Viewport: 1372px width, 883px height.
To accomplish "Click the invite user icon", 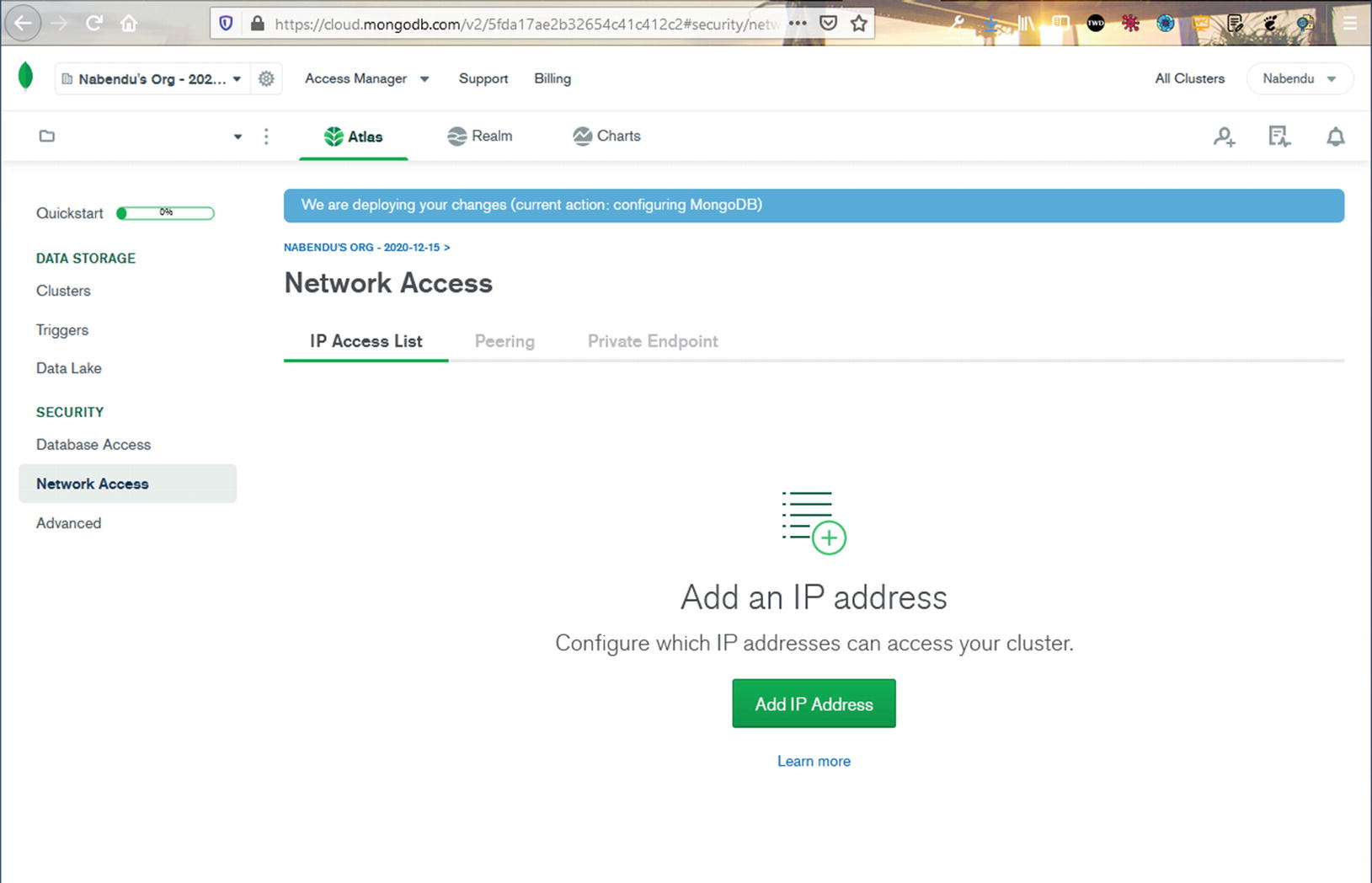I will pos(1224,136).
